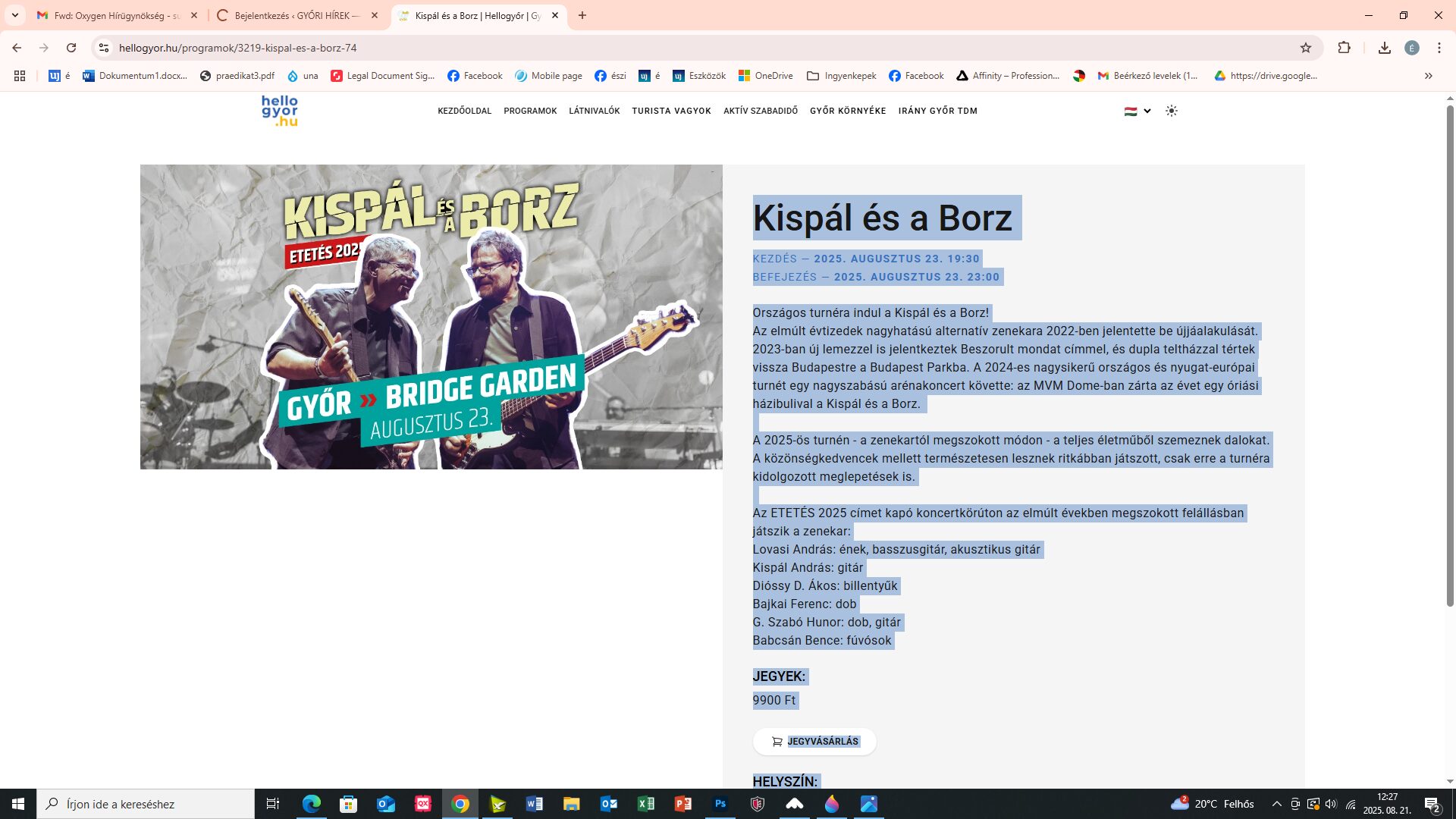Open the praedikat3.pdf bookmark
This screenshot has width=1456, height=819.
pyautogui.click(x=237, y=76)
